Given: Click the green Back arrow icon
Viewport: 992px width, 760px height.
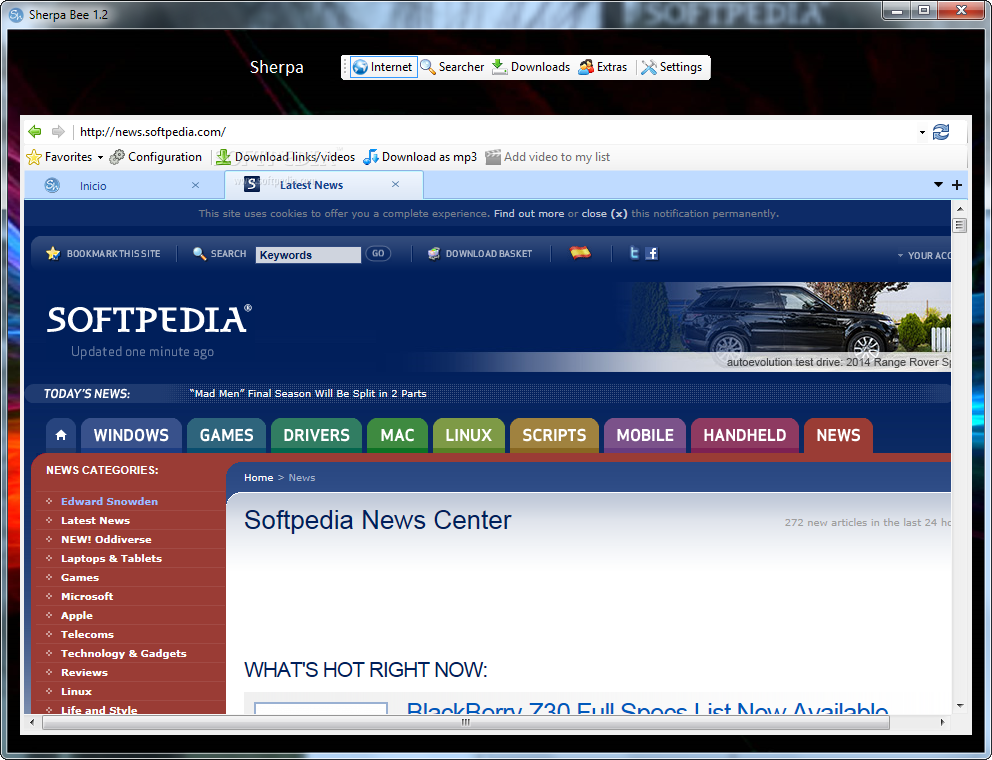Looking at the screenshot, I should point(35,132).
